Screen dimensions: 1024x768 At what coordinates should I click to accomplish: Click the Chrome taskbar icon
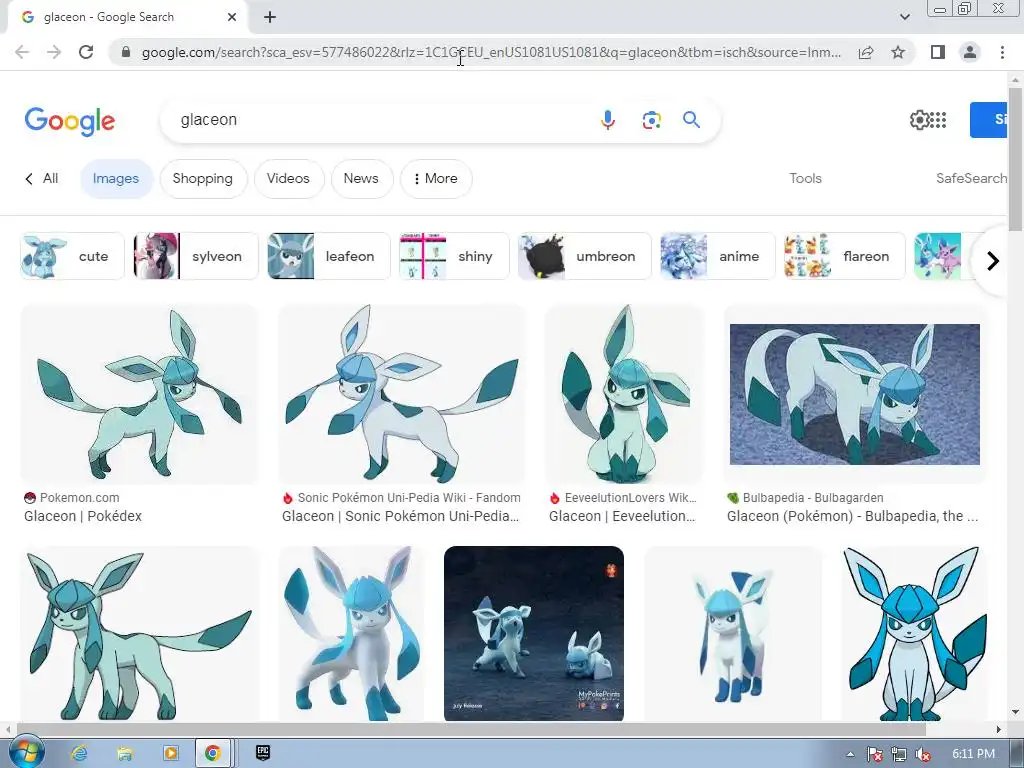[212, 753]
